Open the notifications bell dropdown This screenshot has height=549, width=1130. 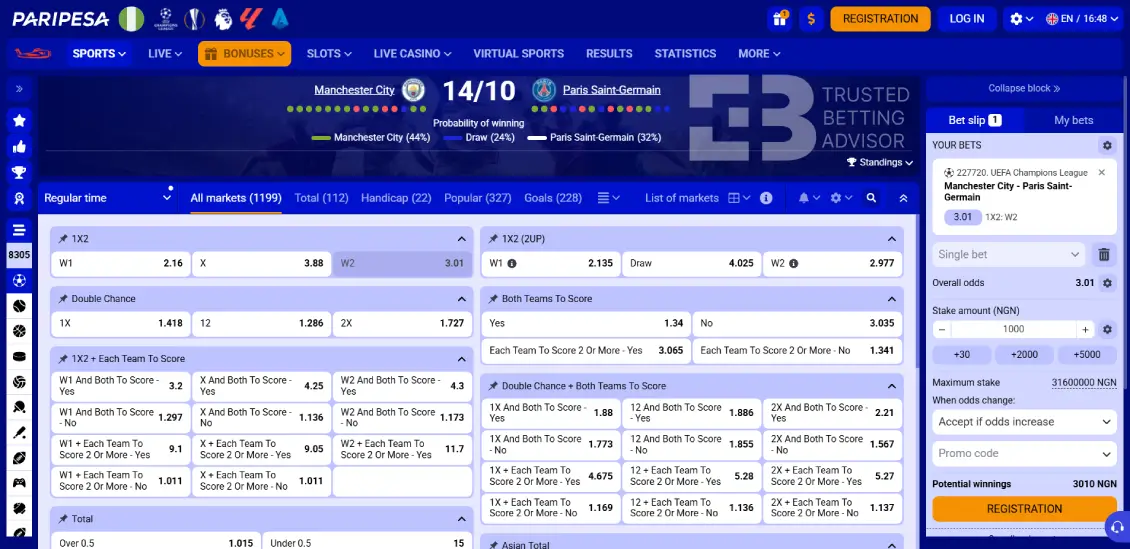[809, 197]
